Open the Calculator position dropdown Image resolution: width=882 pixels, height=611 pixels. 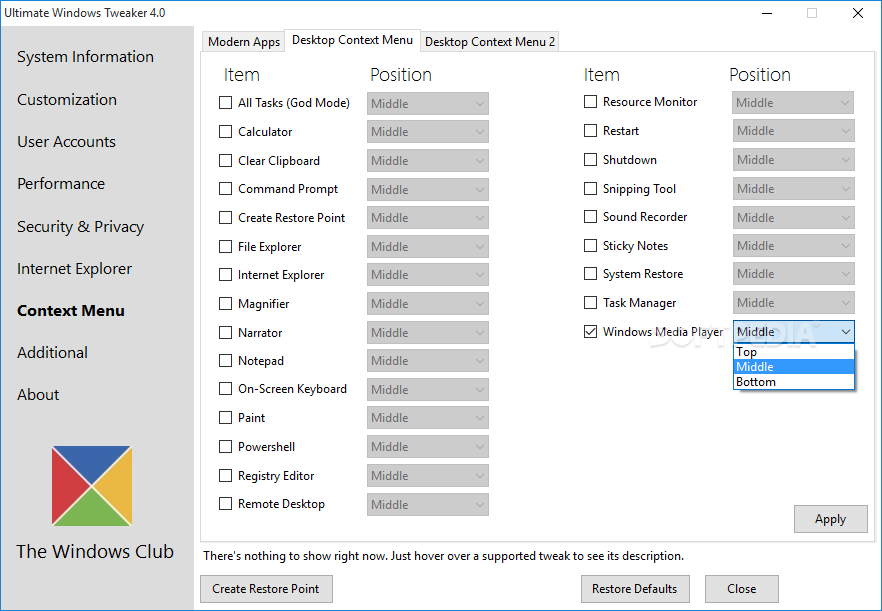click(x=428, y=132)
